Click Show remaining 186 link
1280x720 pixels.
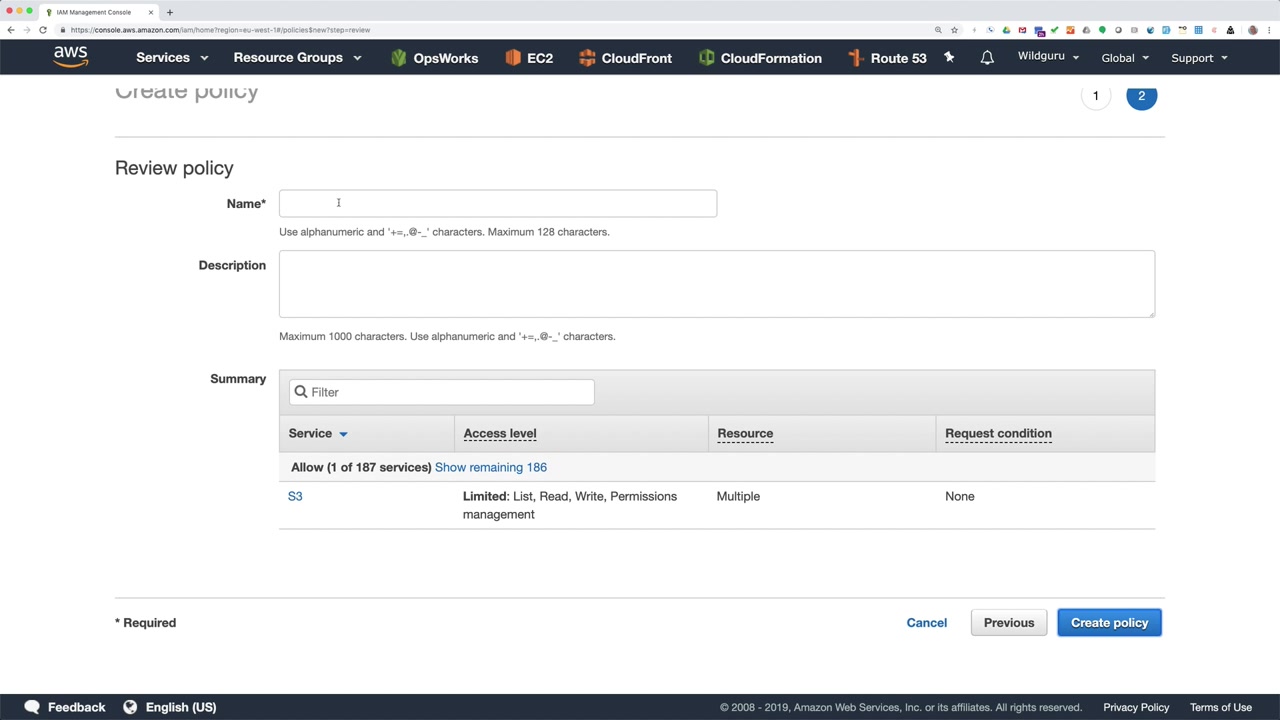pyautogui.click(x=491, y=467)
